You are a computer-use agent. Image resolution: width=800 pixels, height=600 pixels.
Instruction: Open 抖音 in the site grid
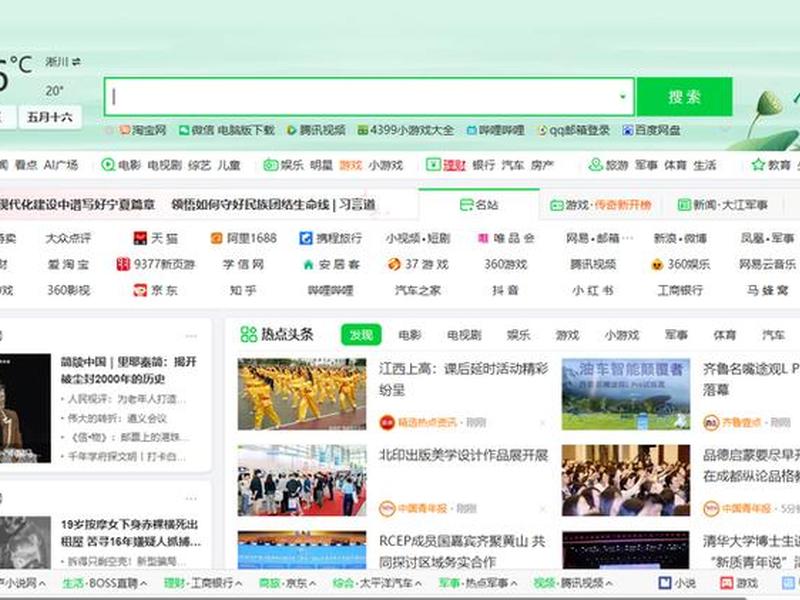pos(505,290)
